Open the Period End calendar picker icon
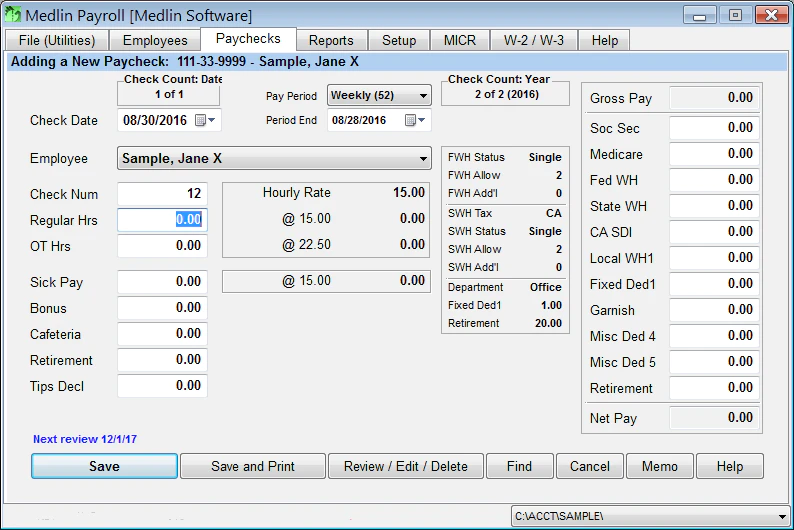Viewport: 794px width, 530px height. tap(415, 120)
